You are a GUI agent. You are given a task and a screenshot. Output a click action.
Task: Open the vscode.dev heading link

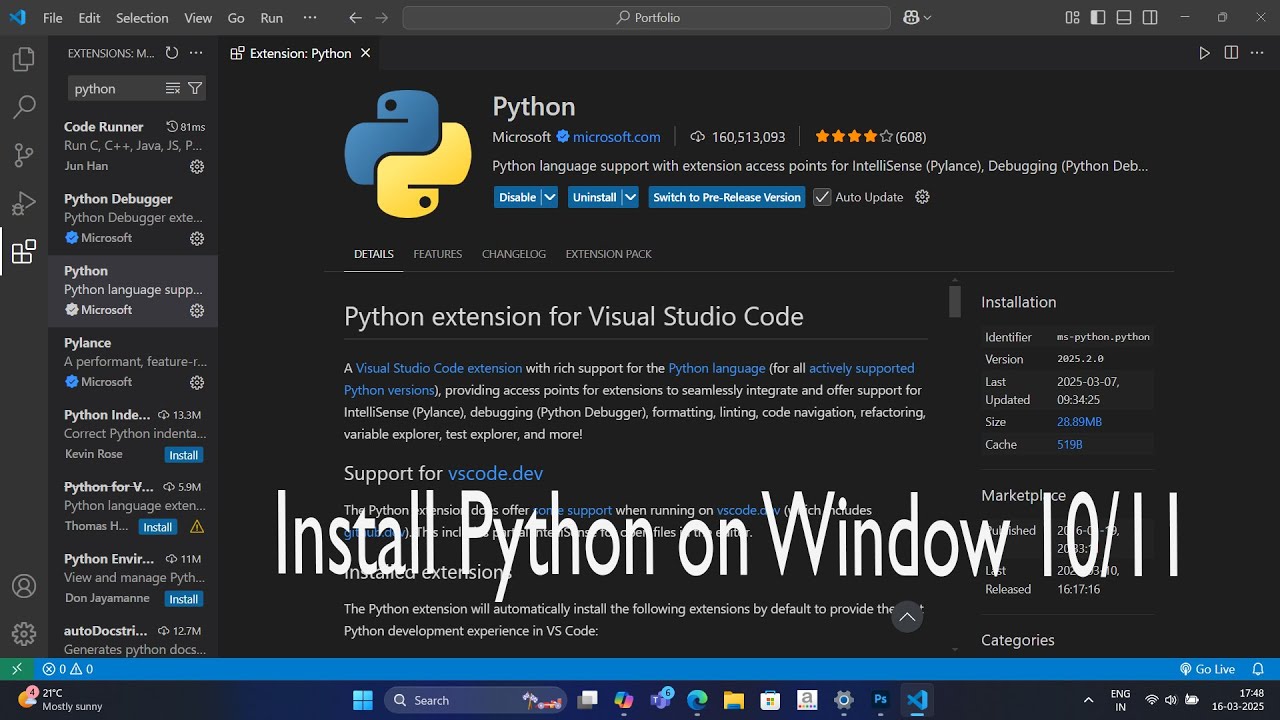click(x=495, y=473)
